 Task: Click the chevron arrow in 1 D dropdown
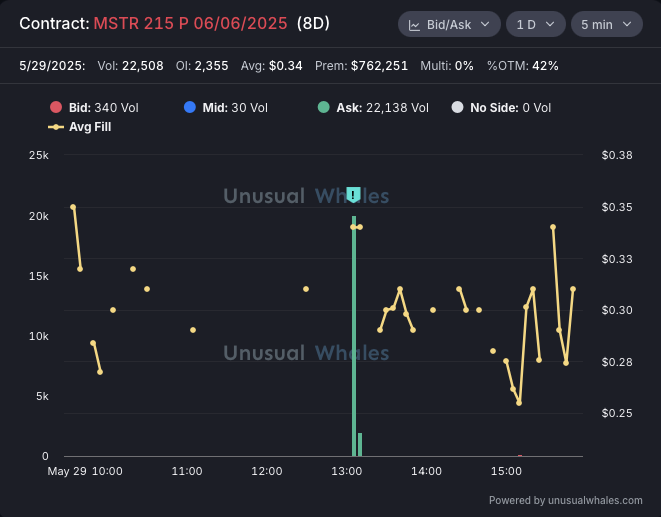pyautogui.click(x=550, y=24)
